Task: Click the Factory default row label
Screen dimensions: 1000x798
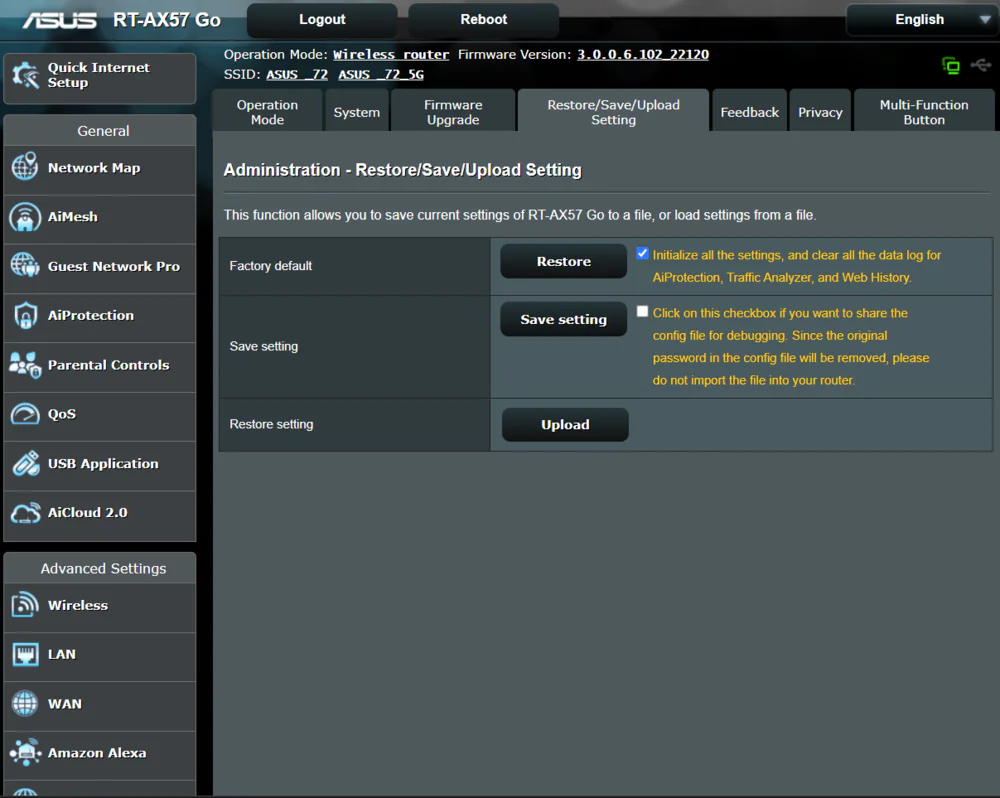Action: pyautogui.click(x=270, y=266)
